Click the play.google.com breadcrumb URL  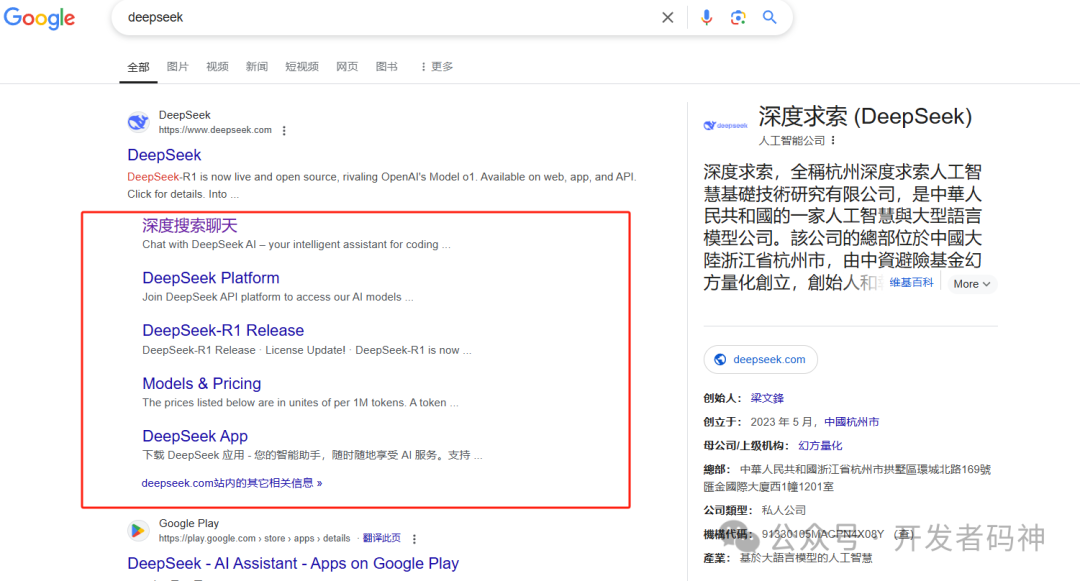click(x=254, y=538)
